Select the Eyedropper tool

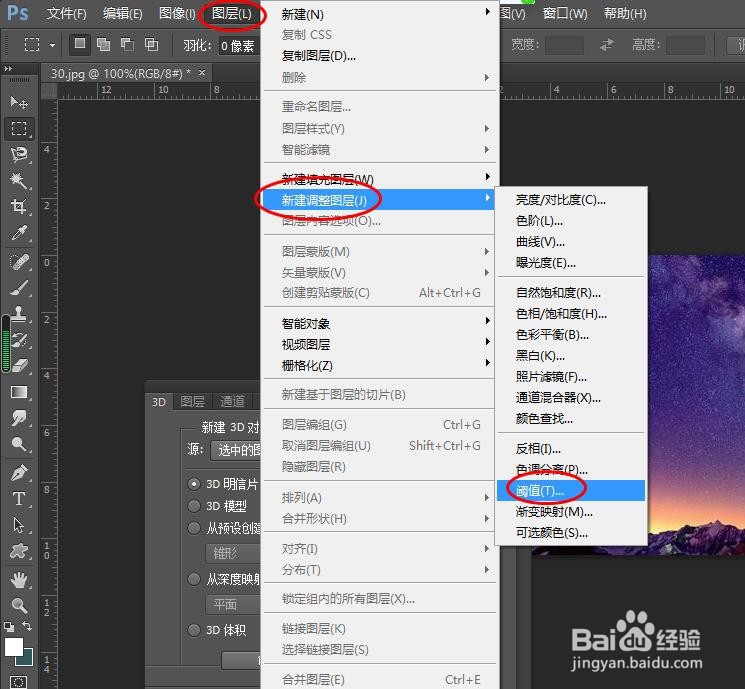19,232
